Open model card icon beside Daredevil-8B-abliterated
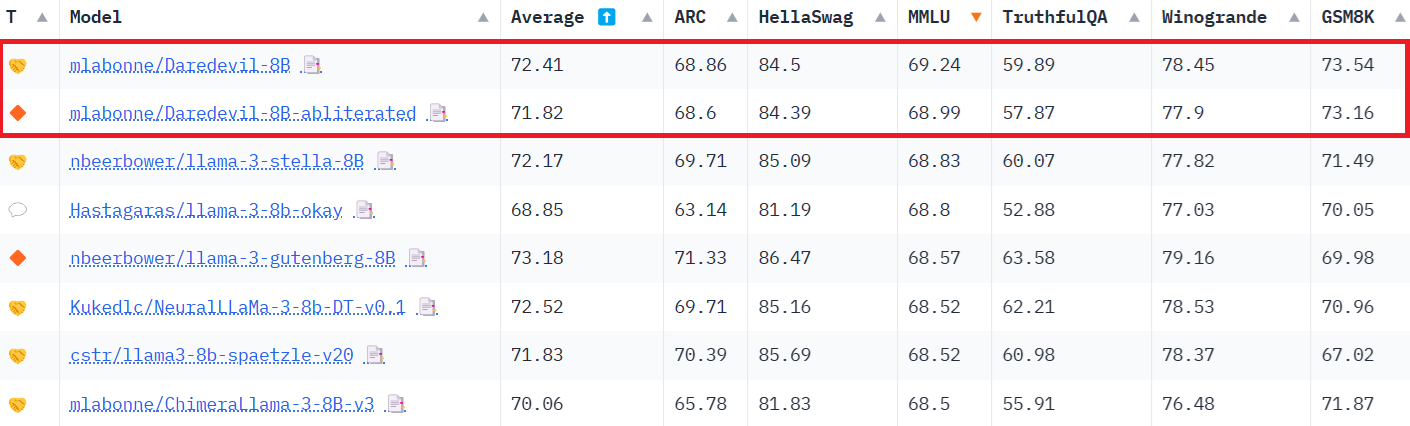The image size is (1410, 426). (x=438, y=113)
